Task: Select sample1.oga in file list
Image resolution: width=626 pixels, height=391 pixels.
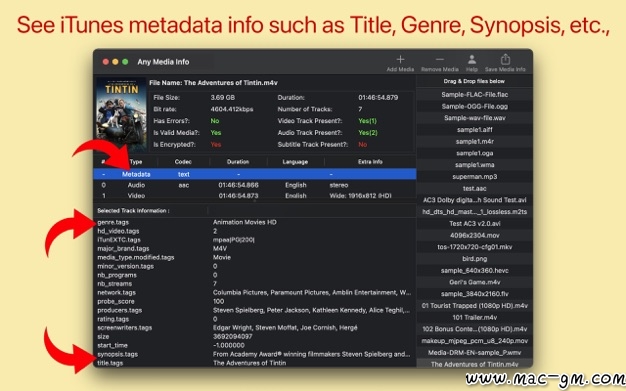Action: click(x=474, y=153)
